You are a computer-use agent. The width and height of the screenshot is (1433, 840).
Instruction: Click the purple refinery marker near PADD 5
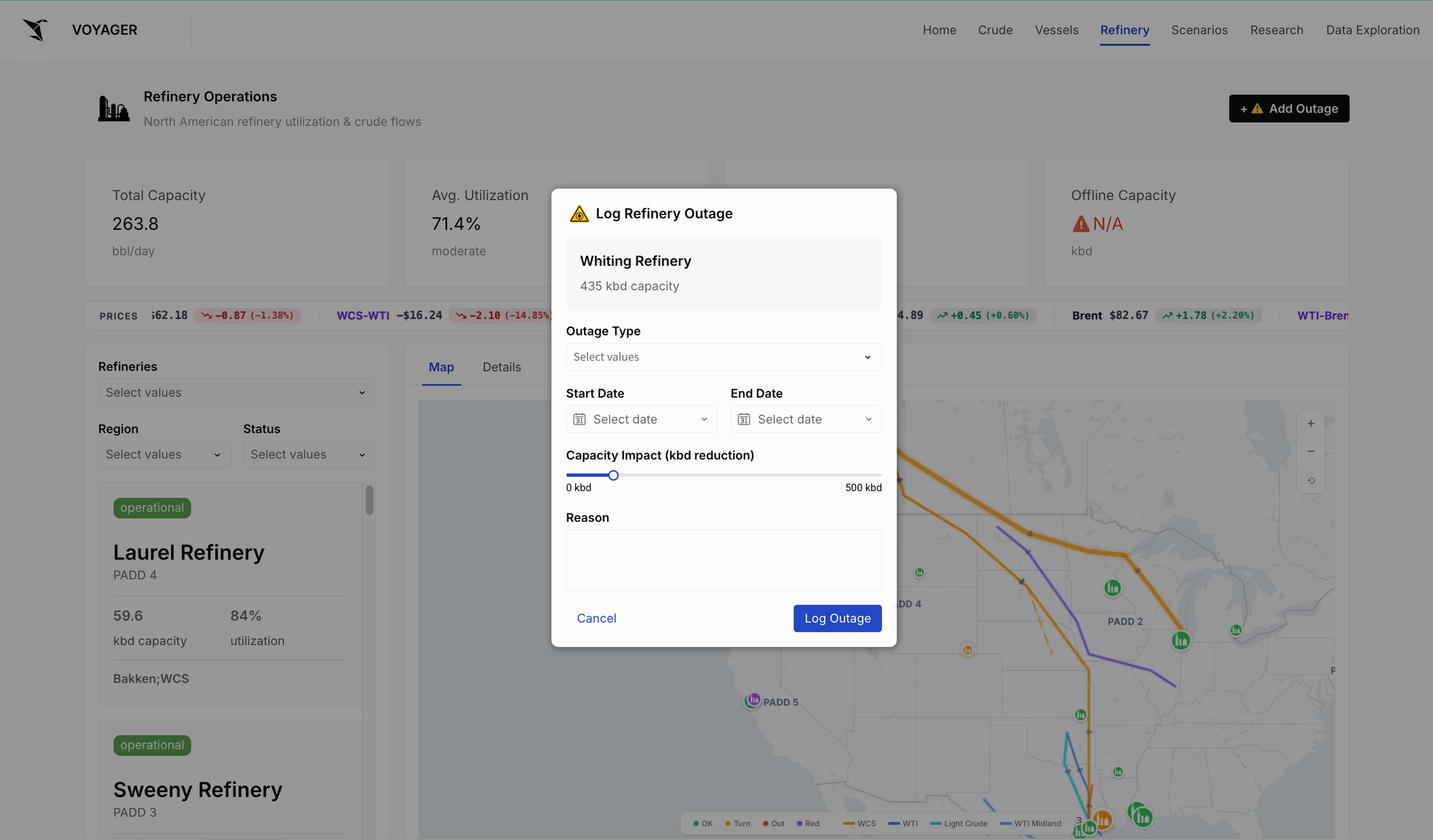[x=753, y=700]
